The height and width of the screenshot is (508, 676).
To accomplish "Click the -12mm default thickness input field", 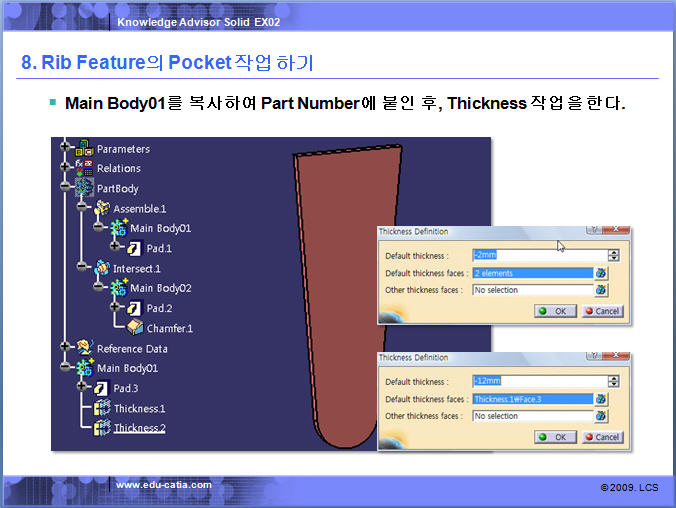I will point(539,381).
